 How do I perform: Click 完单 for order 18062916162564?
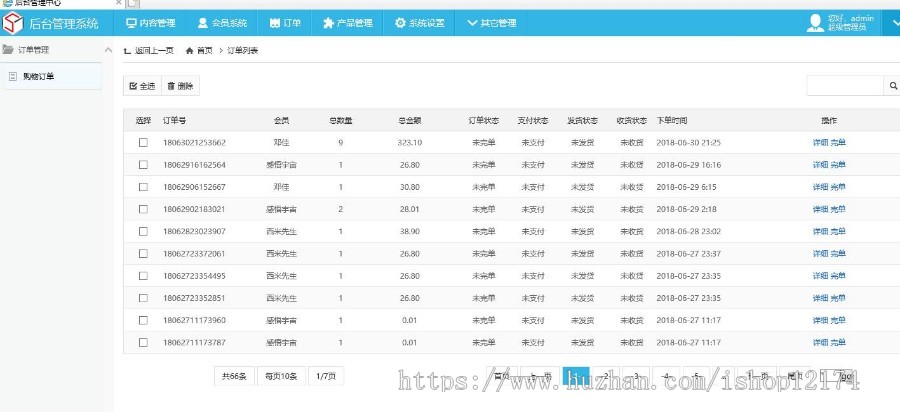coord(838,165)
